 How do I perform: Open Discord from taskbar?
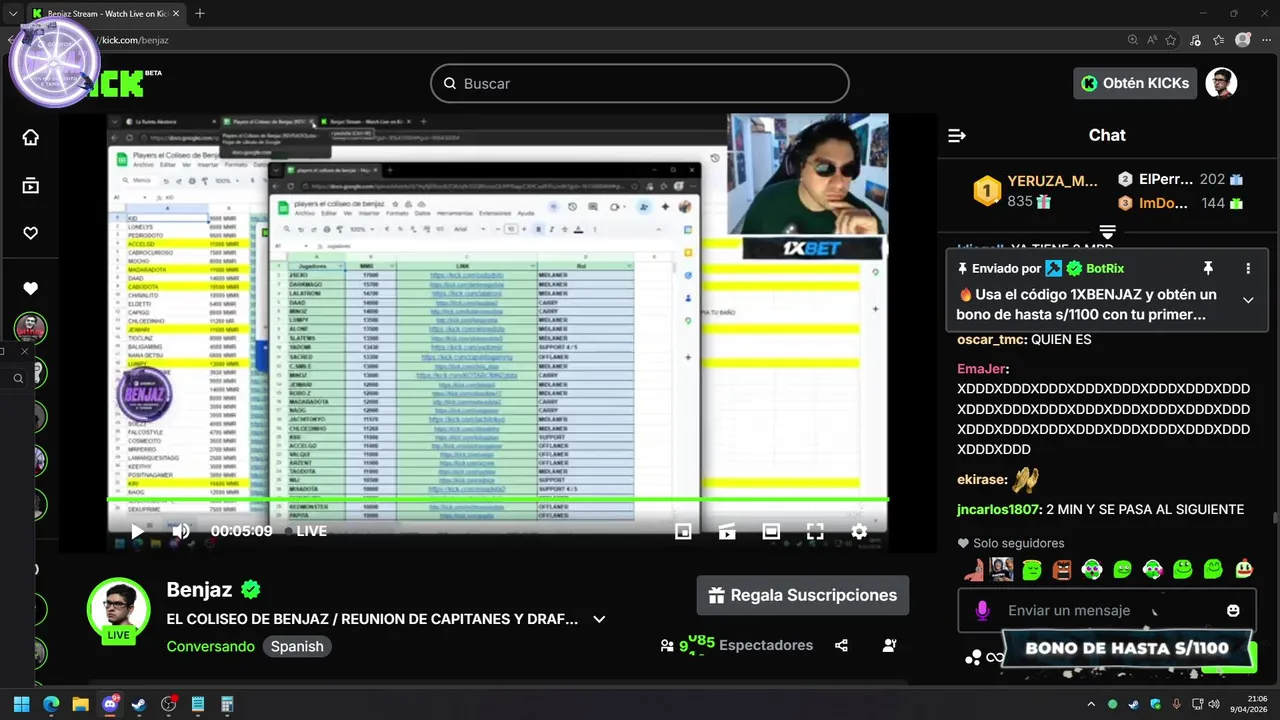110,704
